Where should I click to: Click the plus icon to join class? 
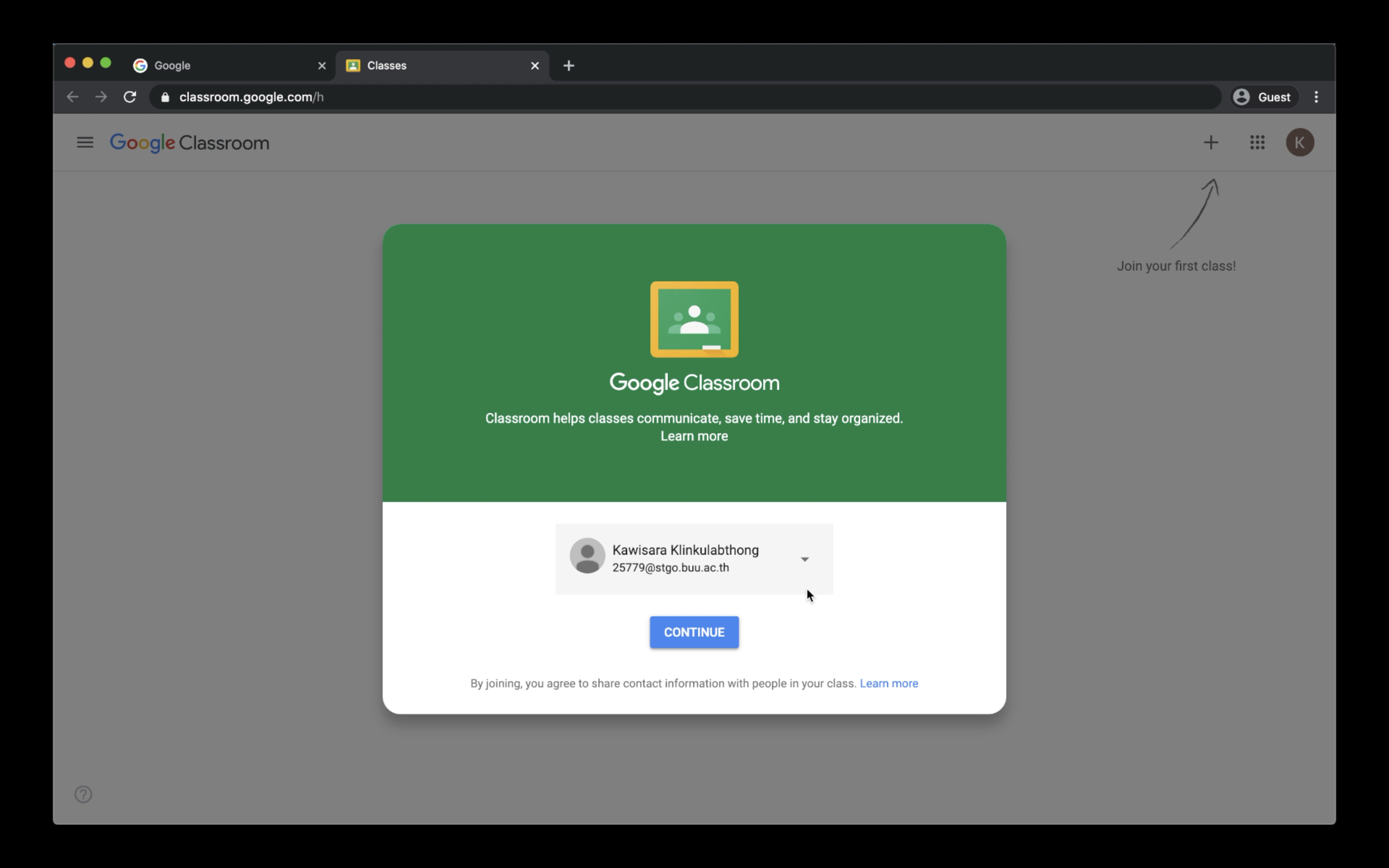(1211, 142)
